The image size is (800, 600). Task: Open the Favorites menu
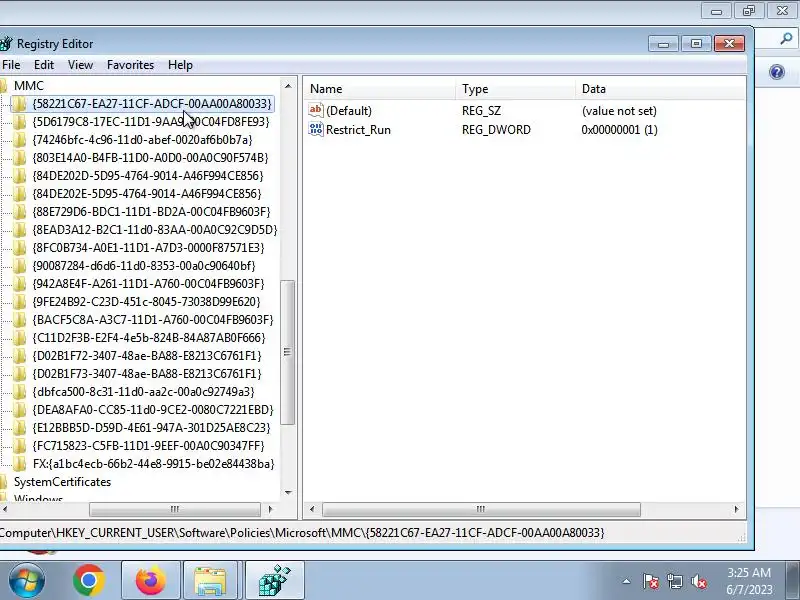[x=130, y=65]
